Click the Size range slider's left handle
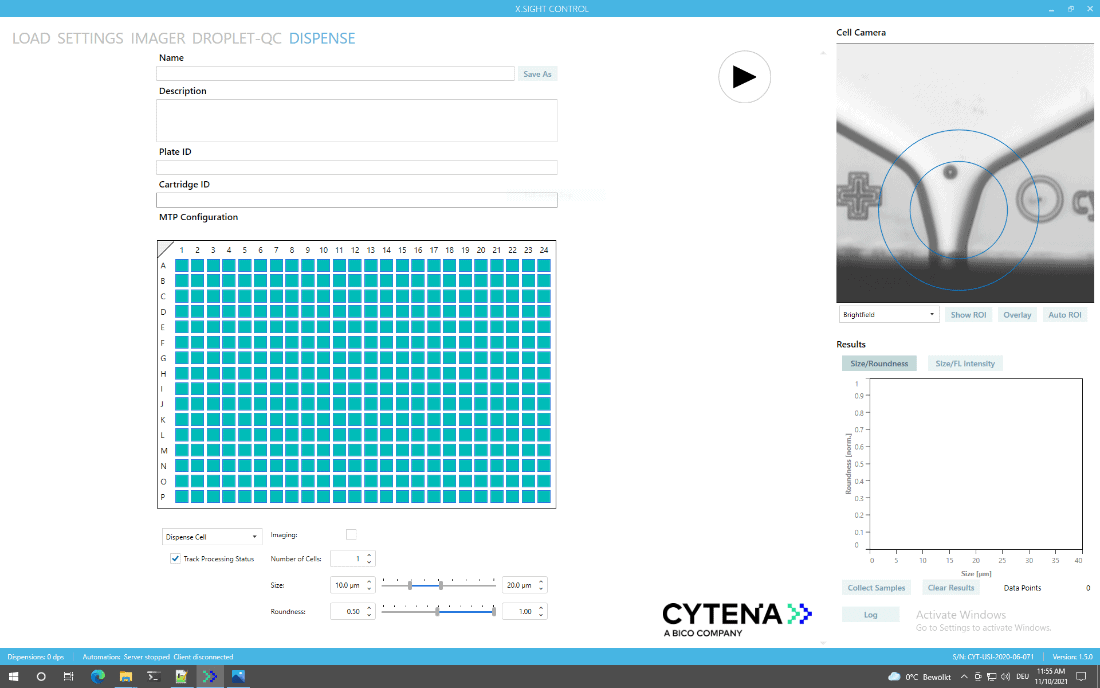Image resolution: width=1100 pixels, height=688 pixels. tap(410, 585)
